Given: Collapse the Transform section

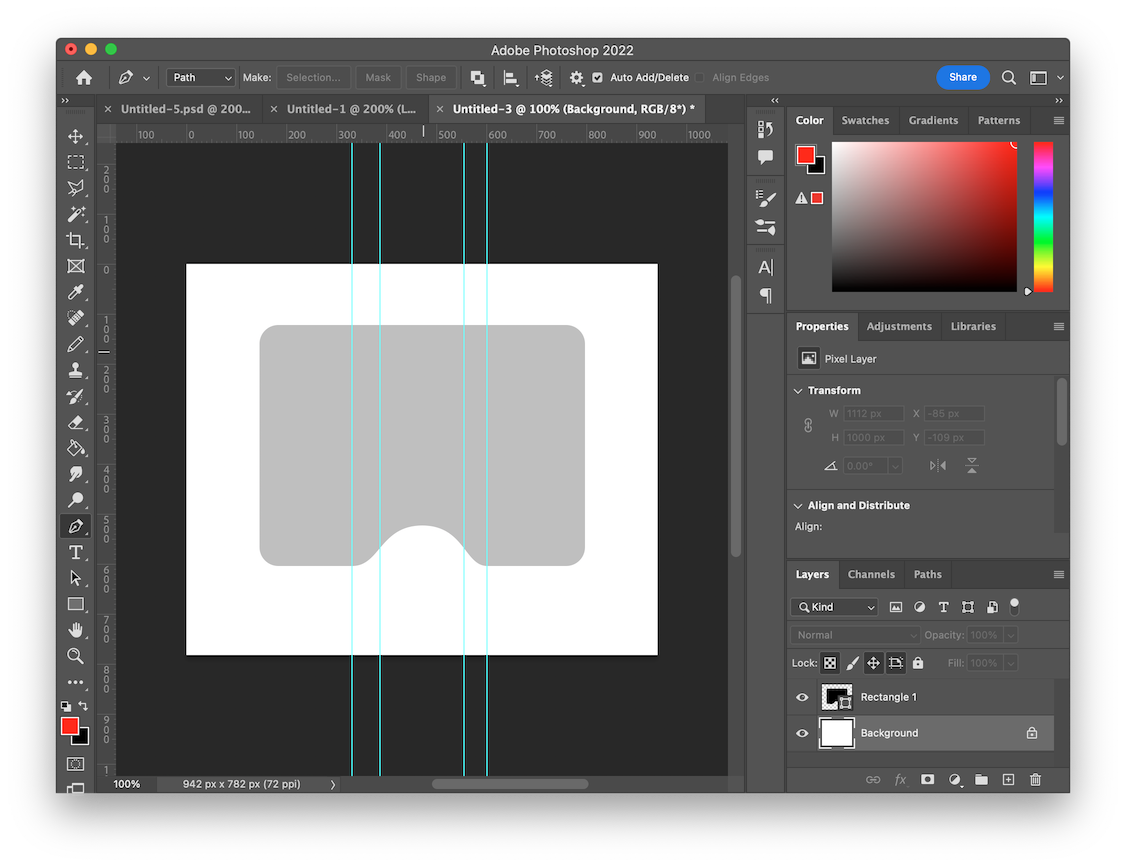Looking at the screenshot, I should coord(798,391).
